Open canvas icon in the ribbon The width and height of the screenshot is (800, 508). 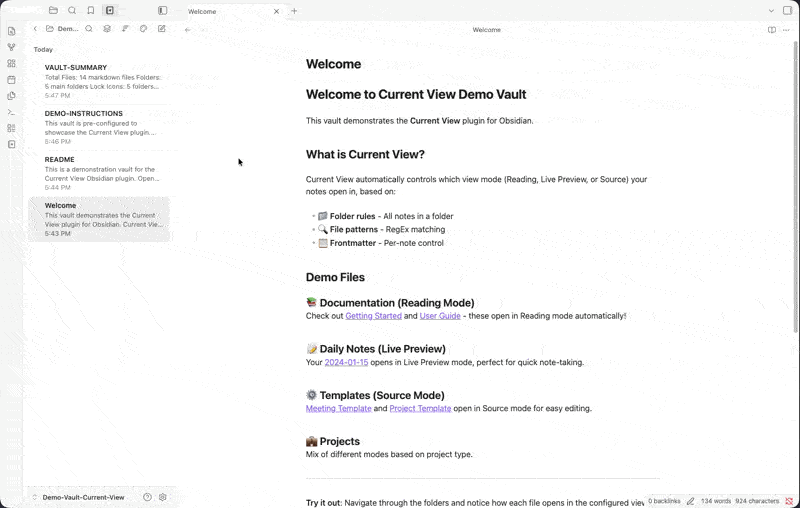12,63
